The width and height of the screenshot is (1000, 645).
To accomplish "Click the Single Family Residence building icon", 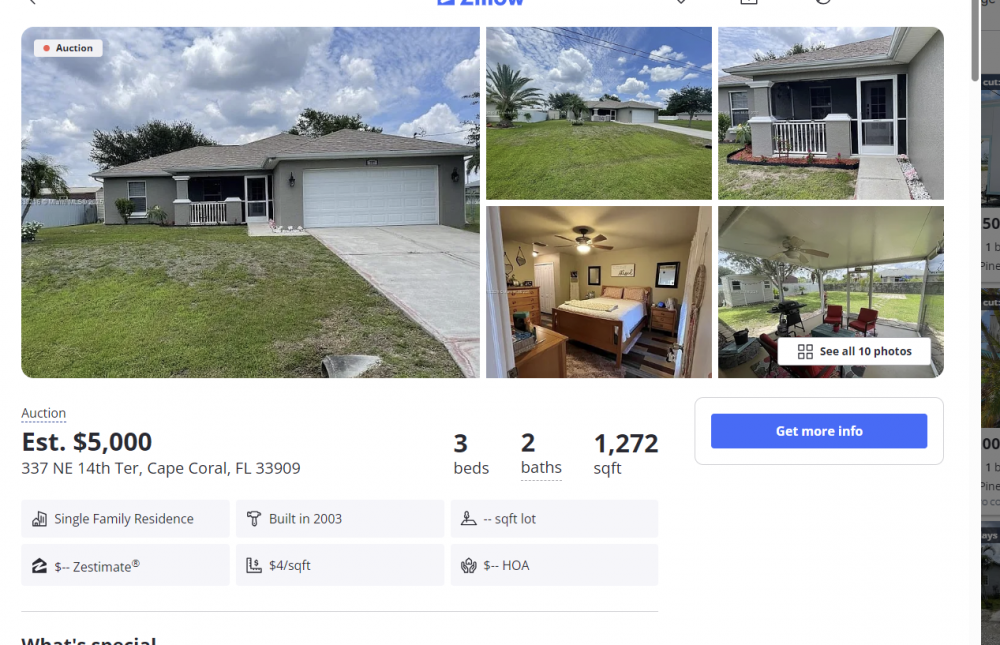I will [x=40, y=519].
